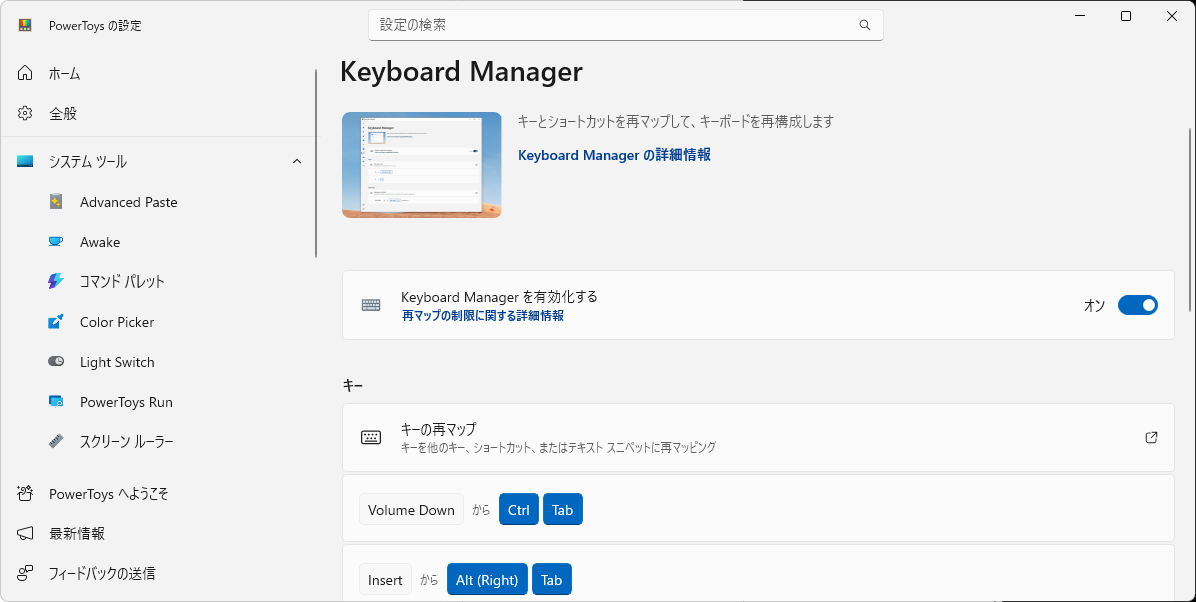This screenshot has width=1196, height=602.
Task: Click the search magnifier icon
Action: [x=865, y=25]
